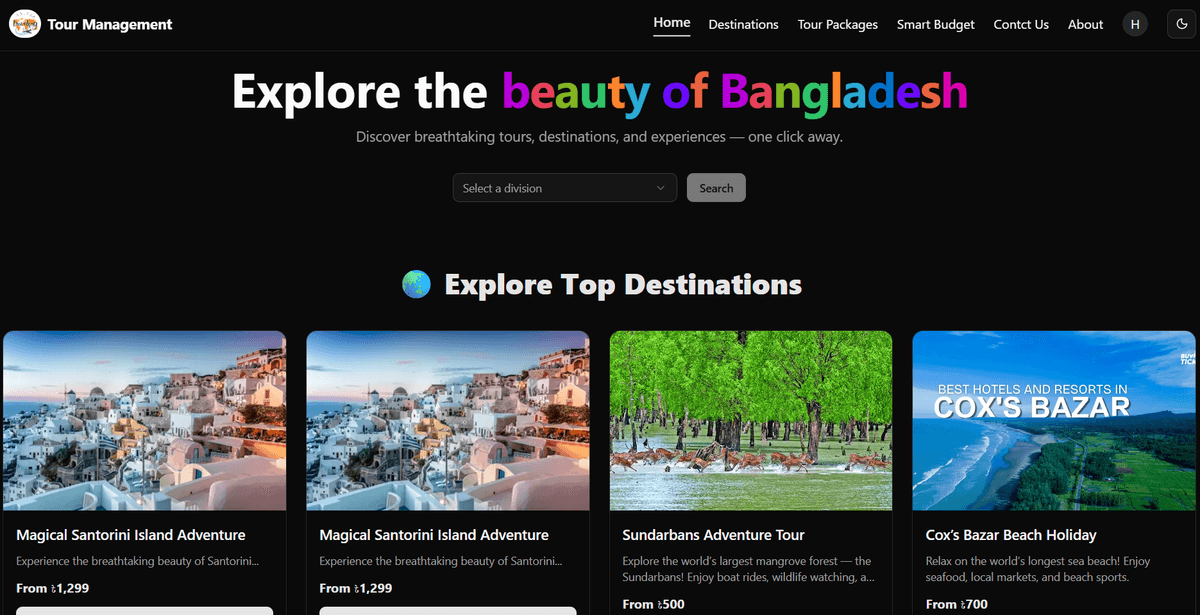The image size is (1200, 615).
Task: Select the first Santorini card image
Action: (145, 421)
